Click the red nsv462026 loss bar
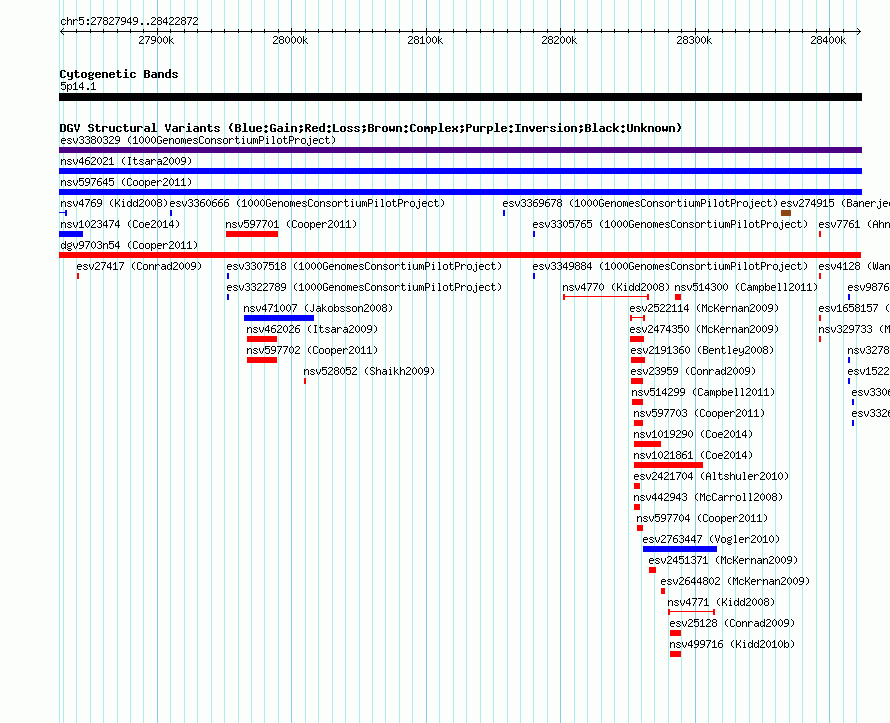Image resolution: width=890 pixels, height=723 pixels. tap(262, 339)
